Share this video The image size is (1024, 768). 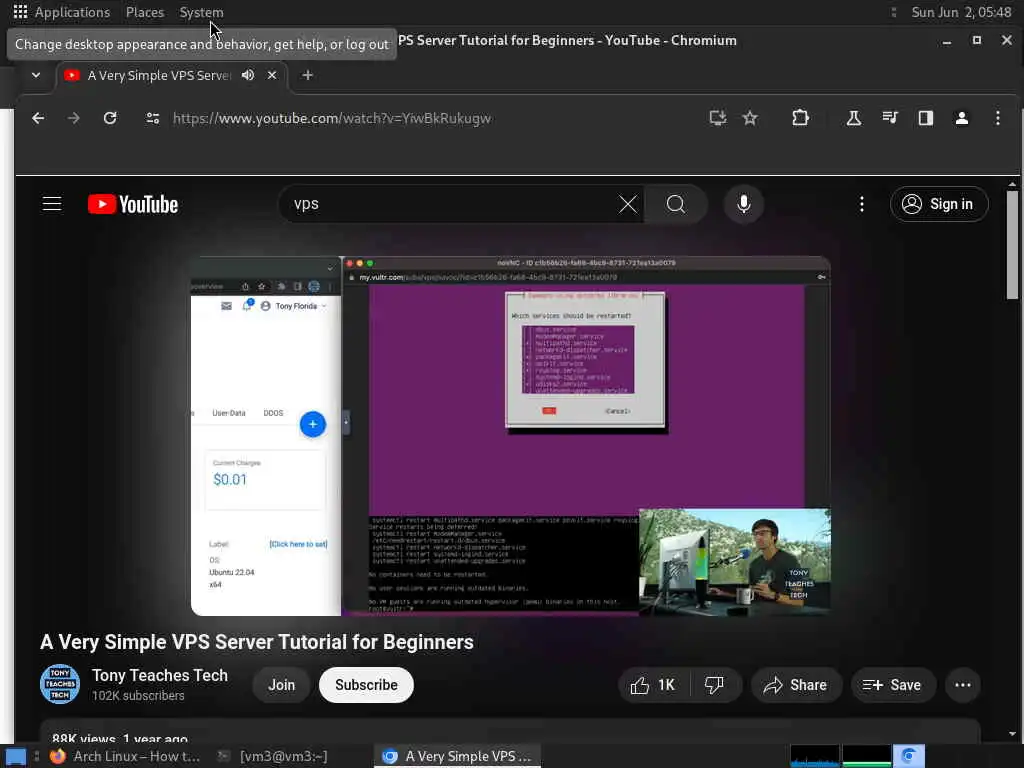796,685
